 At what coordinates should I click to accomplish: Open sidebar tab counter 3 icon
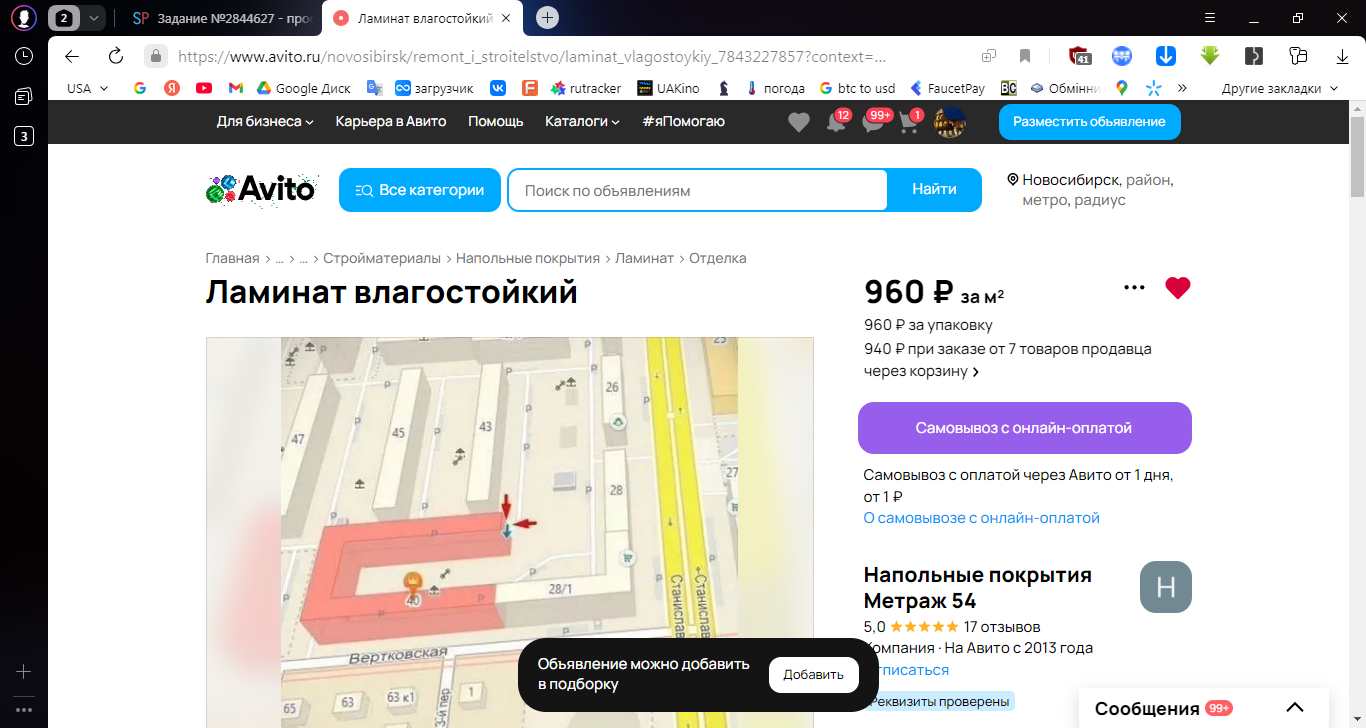(24, 136)
